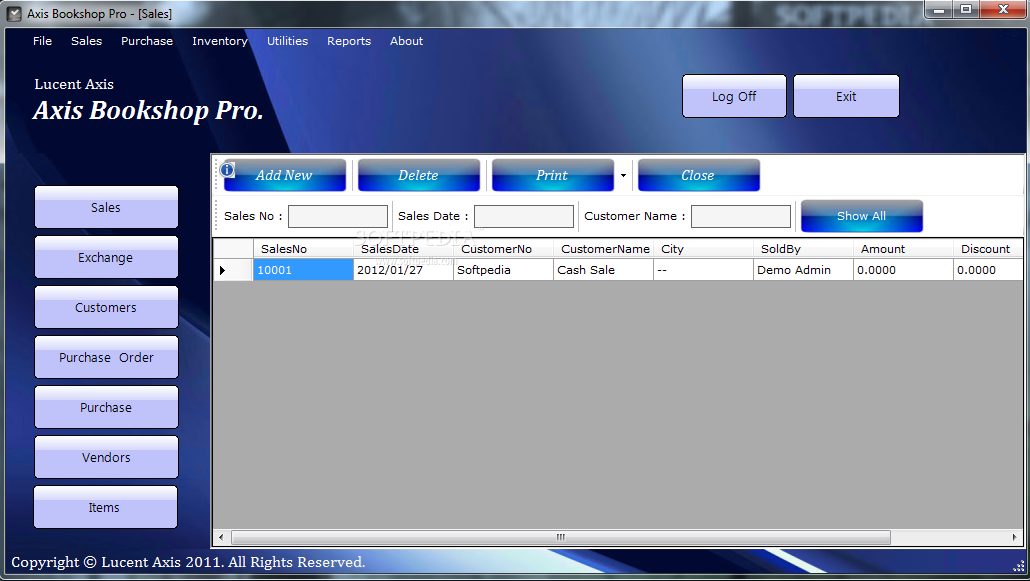This screenshot has height=581, width=1030.
Task: Sort by City column header
Action: (704, 248)
